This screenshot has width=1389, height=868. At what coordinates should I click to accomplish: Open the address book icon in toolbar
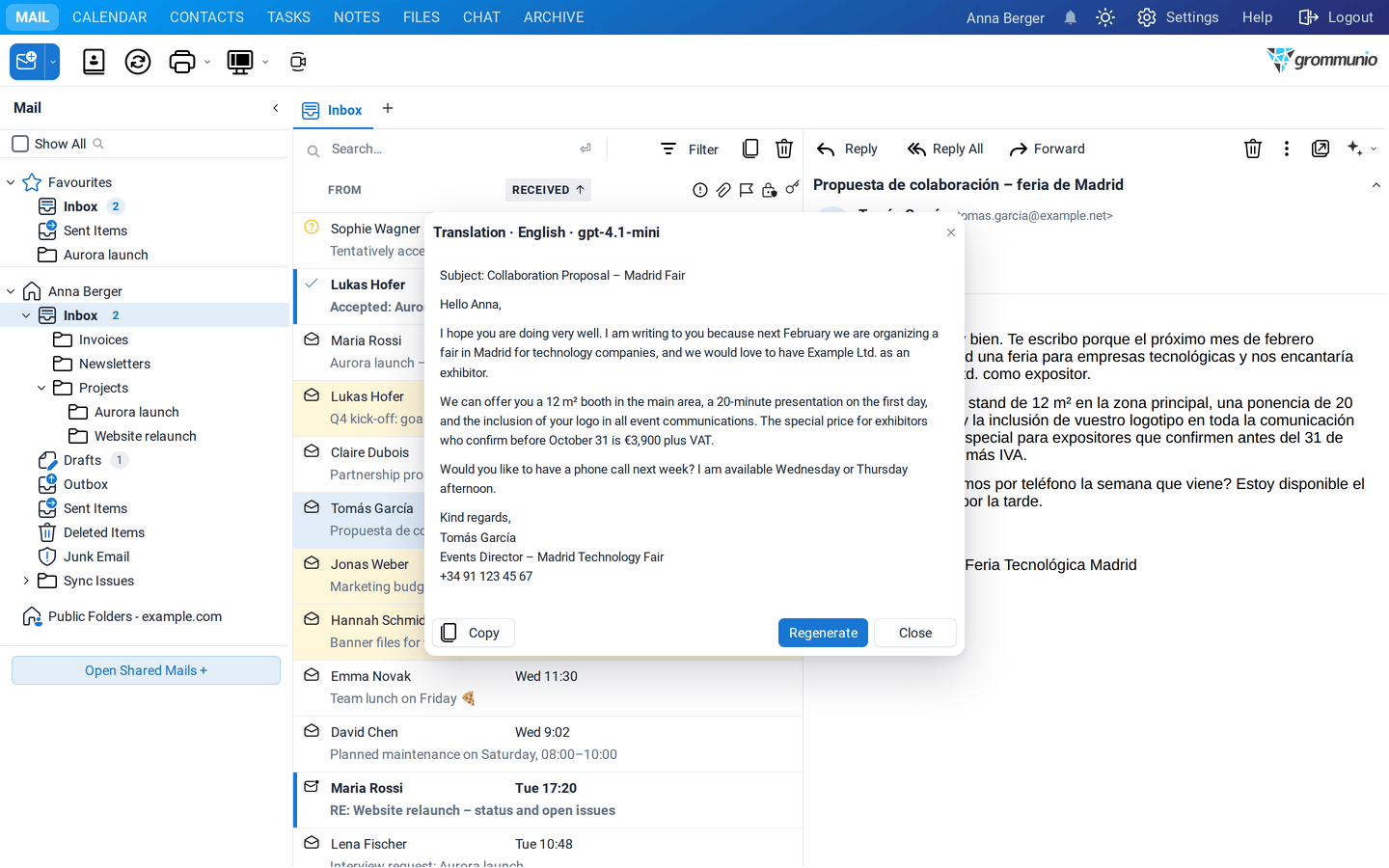[94, 62]
